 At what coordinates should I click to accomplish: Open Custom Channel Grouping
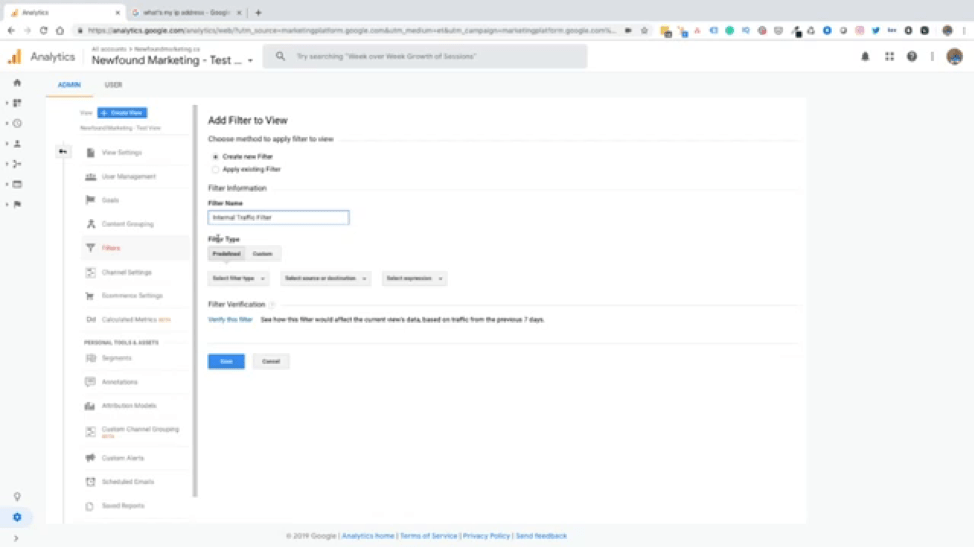(x=140, y=431)
